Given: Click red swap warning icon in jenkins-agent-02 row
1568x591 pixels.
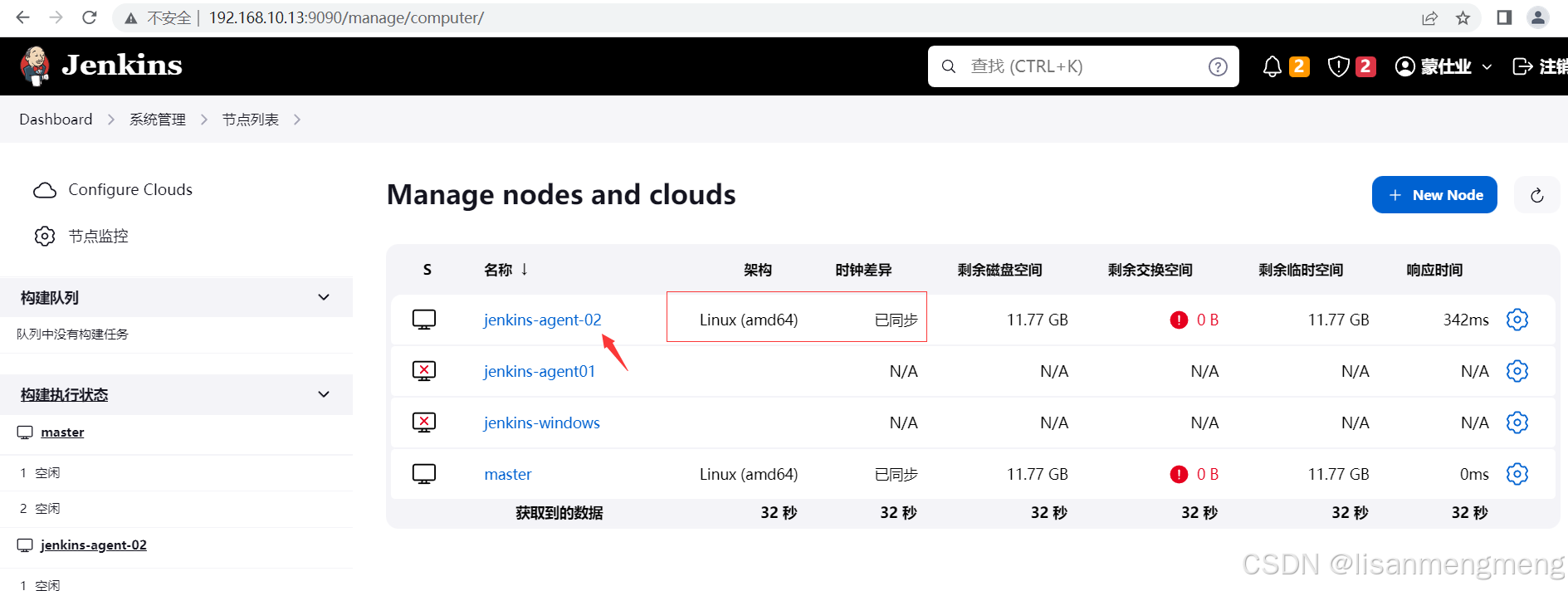Looking at the screenshot, I should coord(1179,320).
